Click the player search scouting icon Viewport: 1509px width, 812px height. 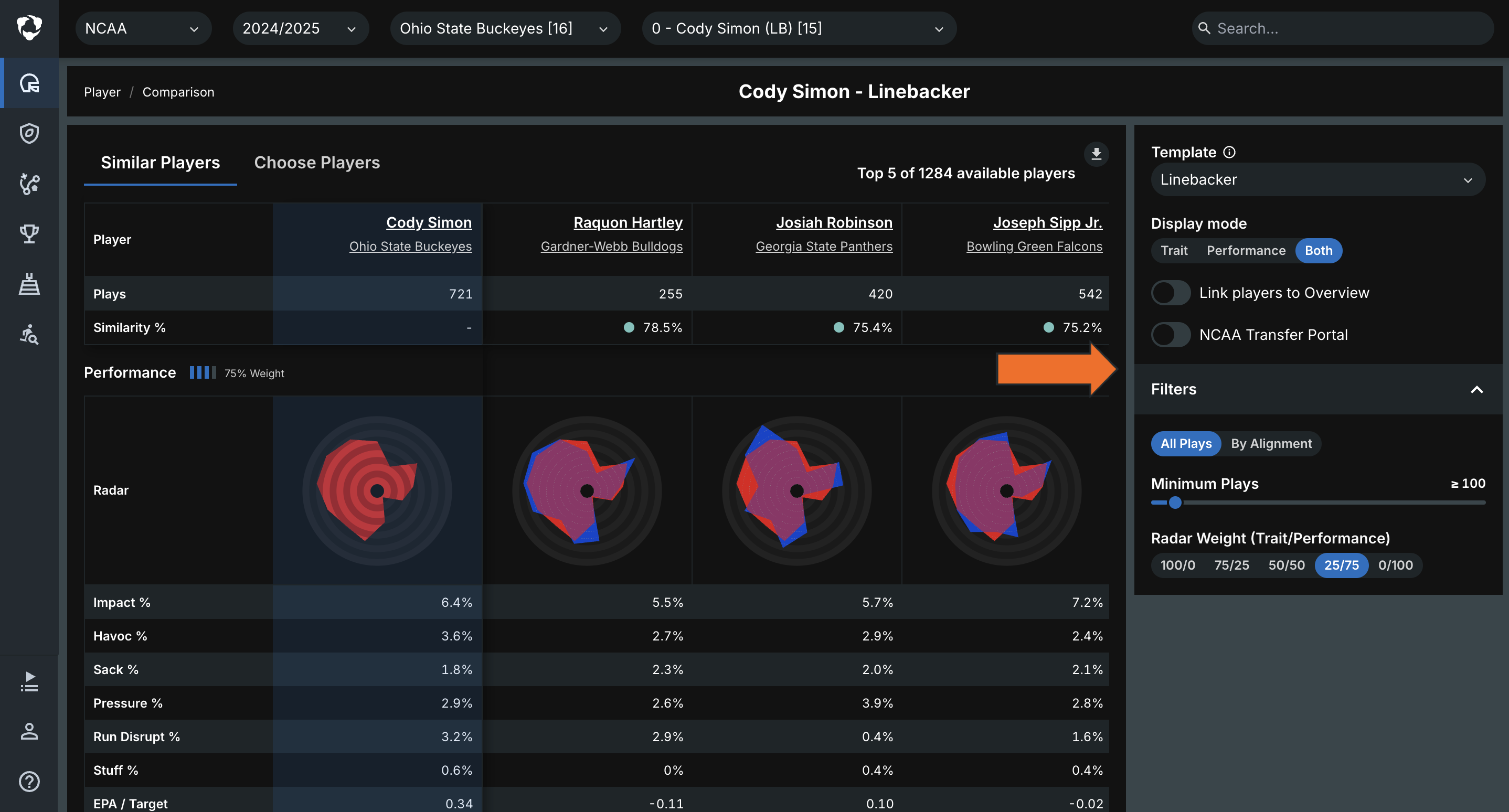coord(29,334)
